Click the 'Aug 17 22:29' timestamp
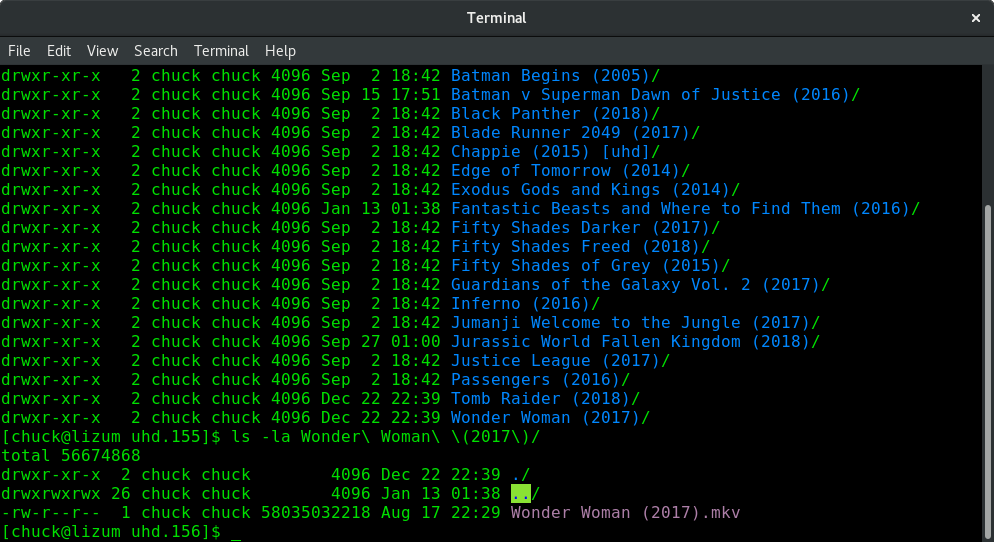The image size is (994, 542). (441, 513)
